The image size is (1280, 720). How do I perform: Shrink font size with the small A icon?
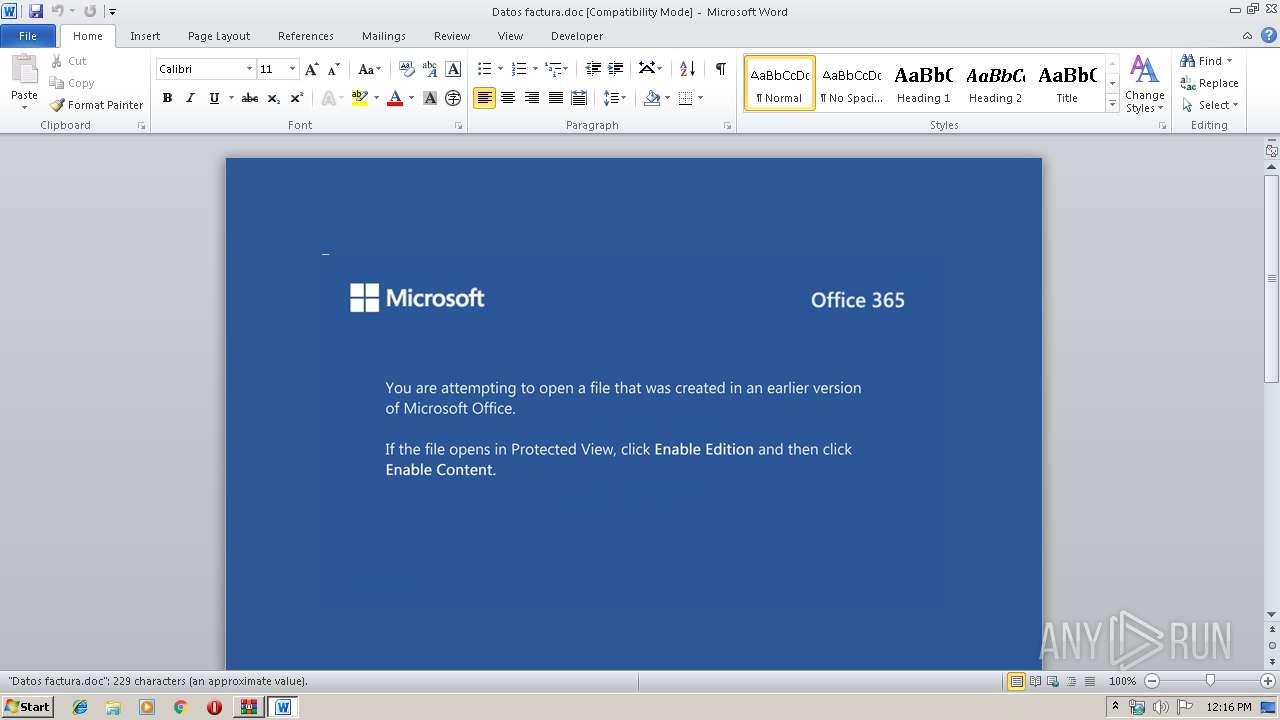(x=334, y=69)
